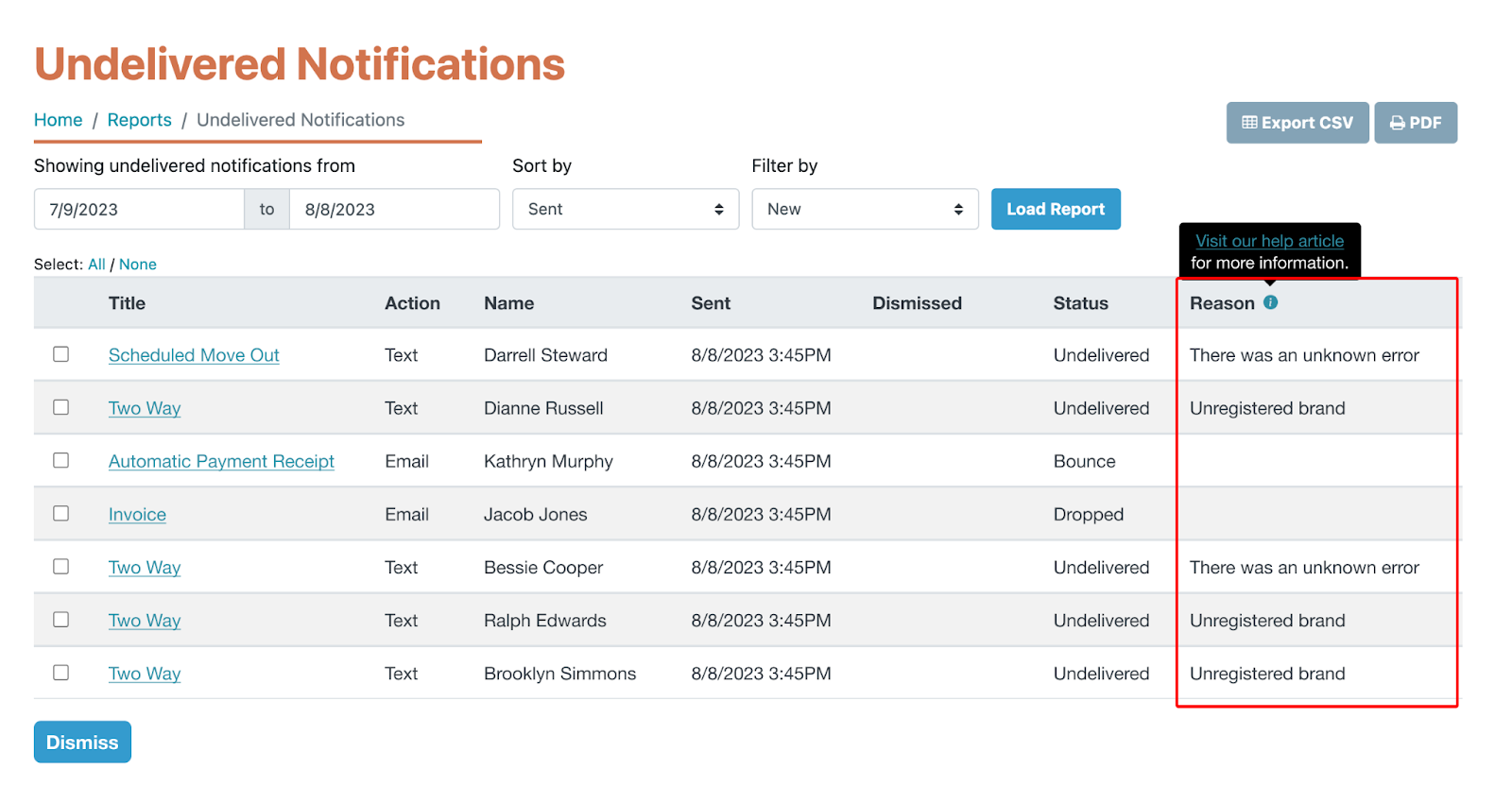This screenshot has height=786, width=1512.
Task: Open the 'Visit our help article' tooltip link
Action: (1269, 241)
